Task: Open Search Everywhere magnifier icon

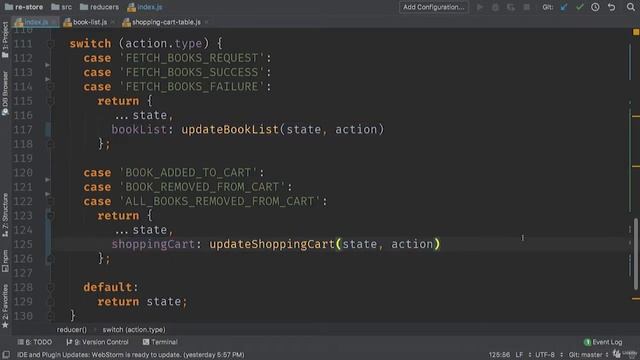Action: tap(630, 7)
